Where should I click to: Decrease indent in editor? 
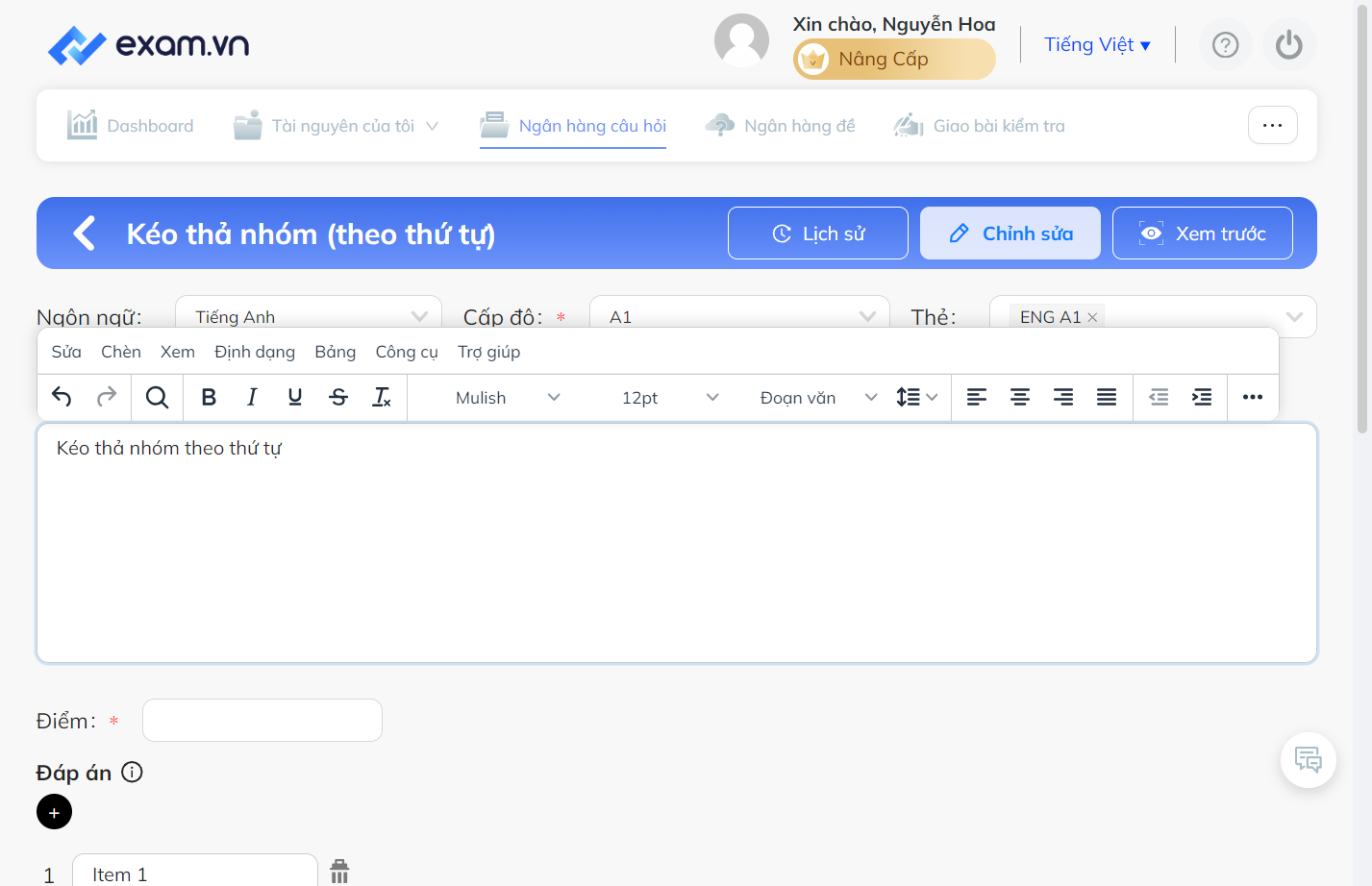coord(1160,397)
